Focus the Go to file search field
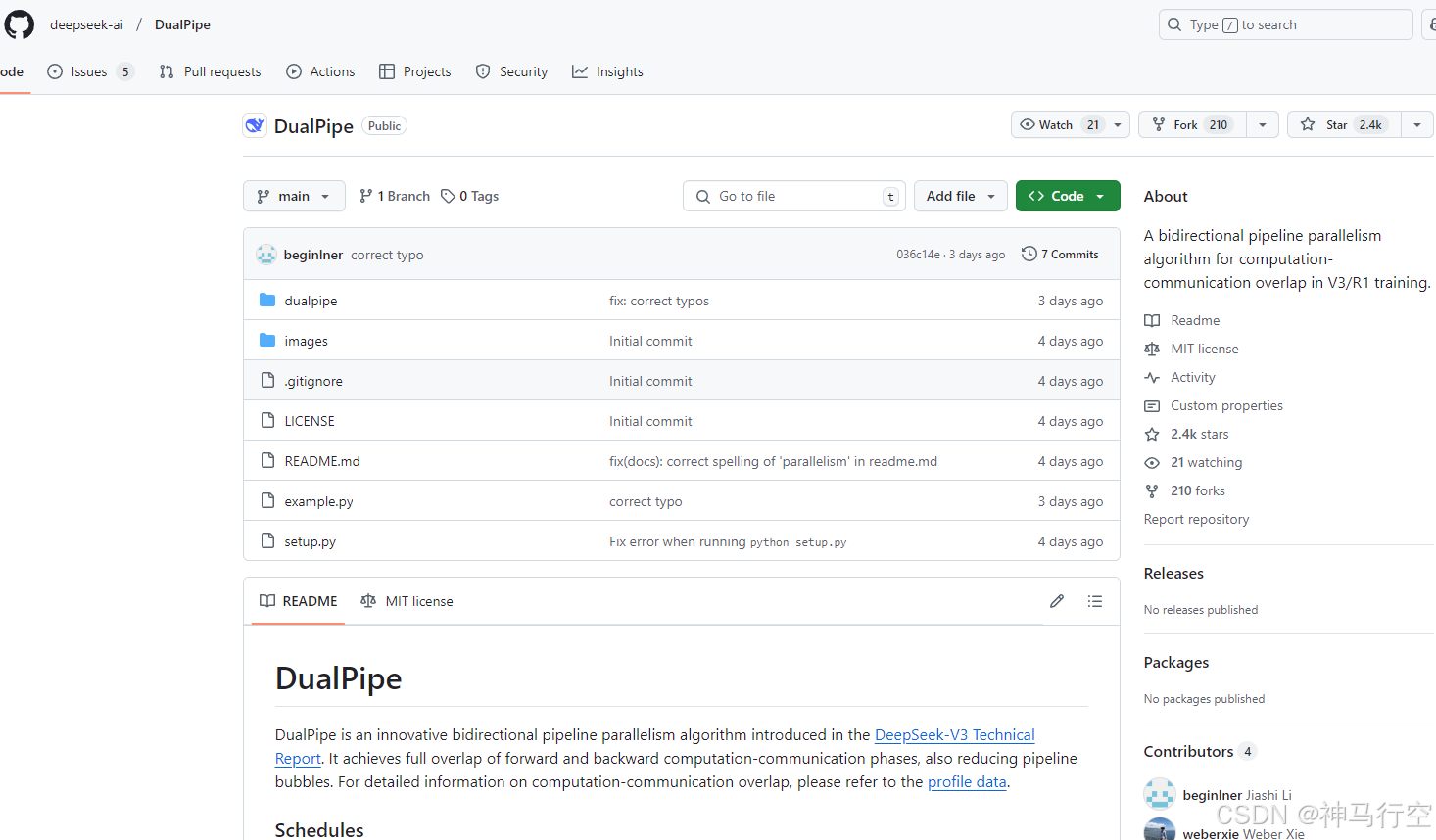Viewport: 1436px width, 840px height. [794, 196]
